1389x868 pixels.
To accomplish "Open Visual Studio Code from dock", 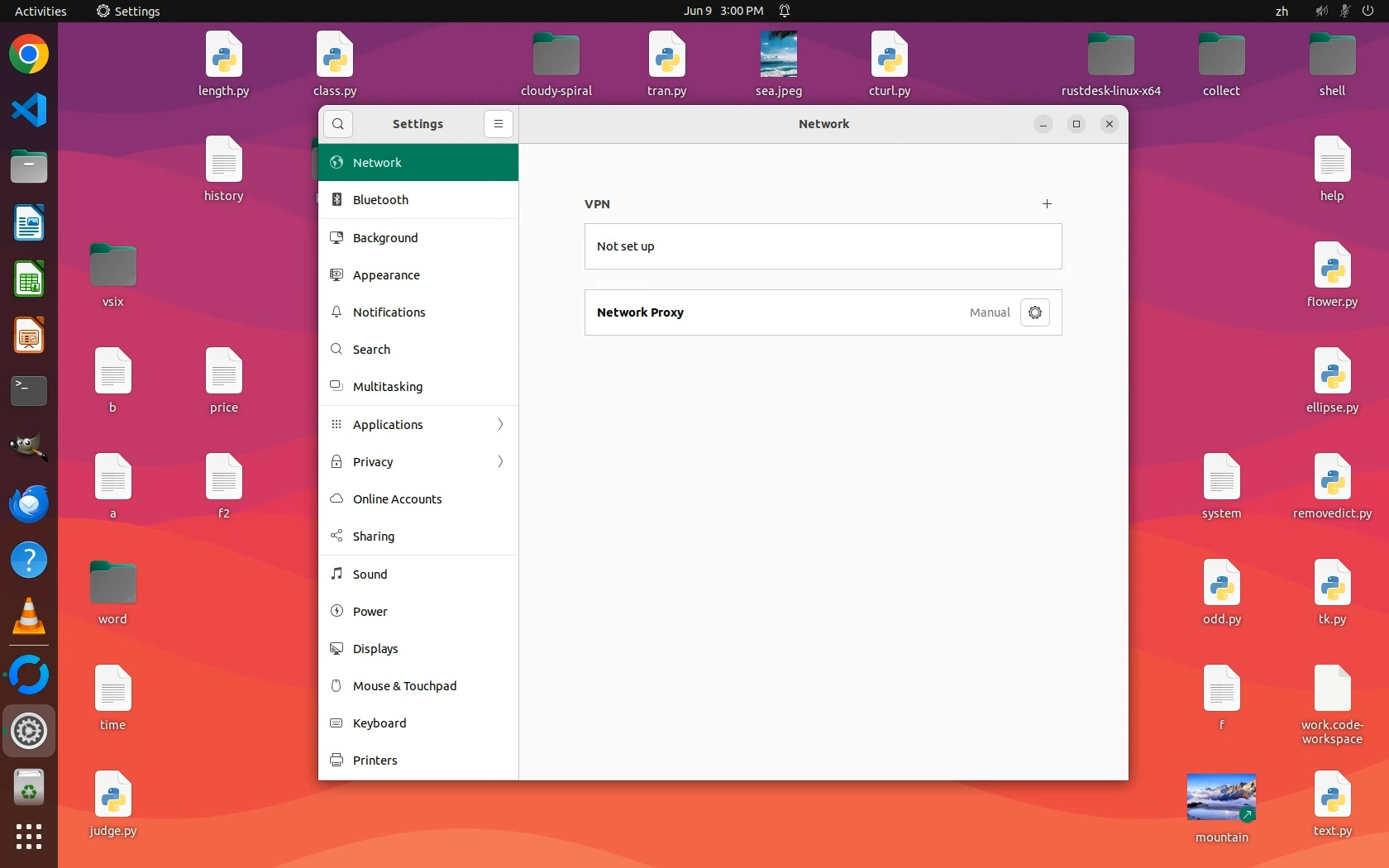I will pos(29,111).
